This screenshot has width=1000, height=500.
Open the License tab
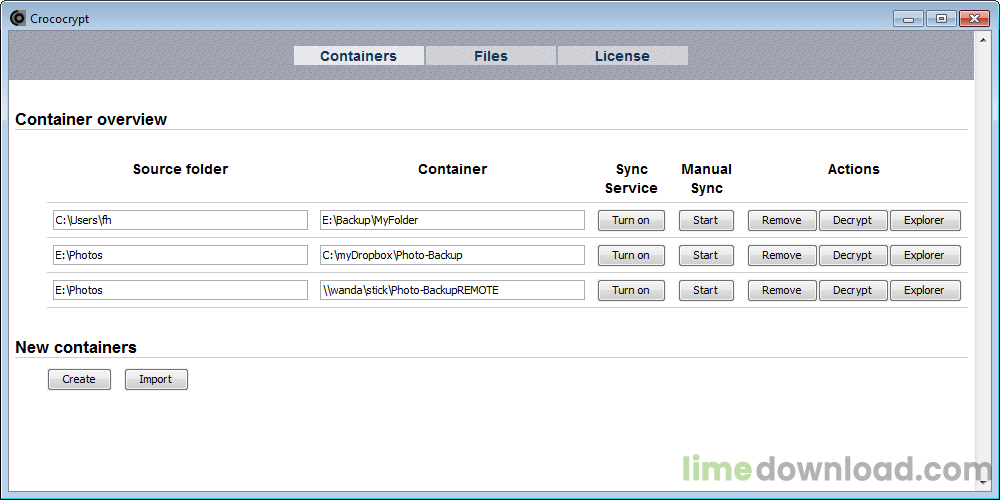coord(622,56)
